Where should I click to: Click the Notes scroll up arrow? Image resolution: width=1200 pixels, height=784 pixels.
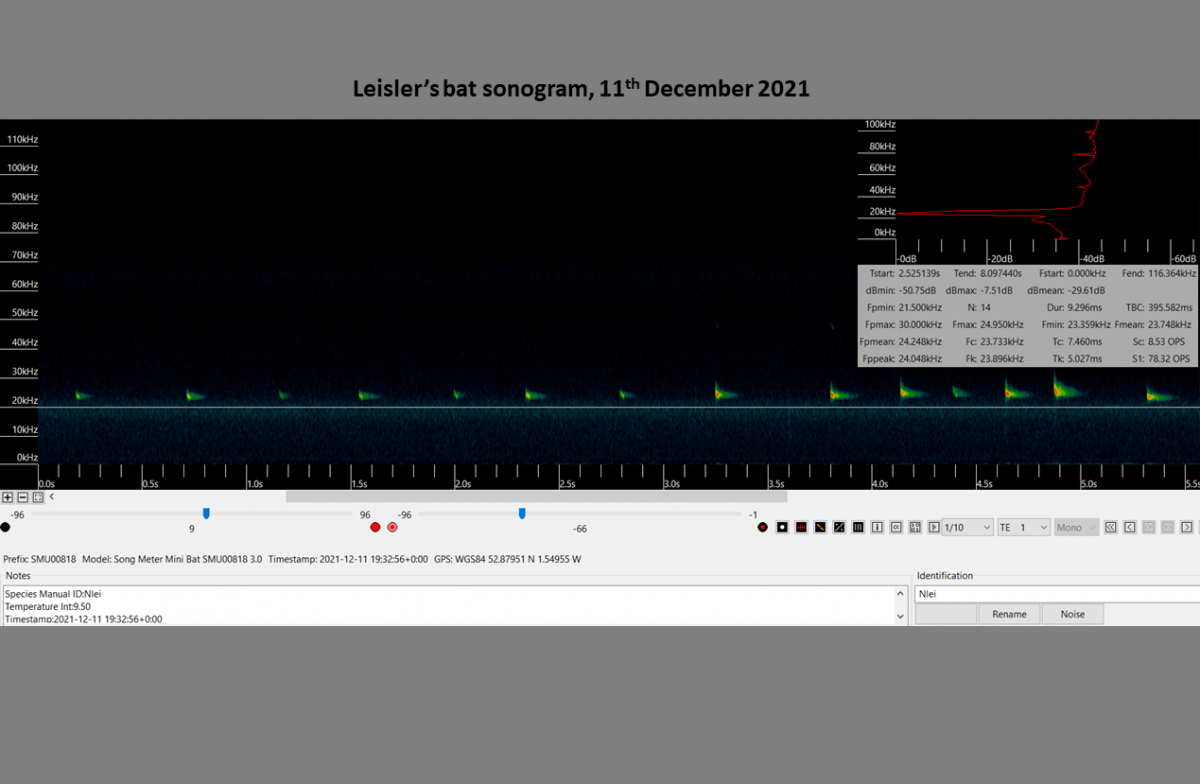click(x=902, y=594)
